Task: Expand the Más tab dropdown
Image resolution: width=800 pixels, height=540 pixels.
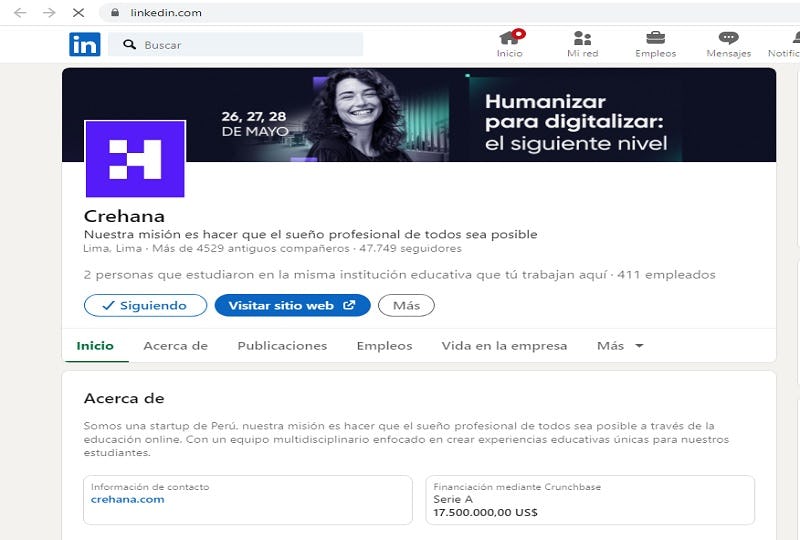Action: (x=620, y=346)
